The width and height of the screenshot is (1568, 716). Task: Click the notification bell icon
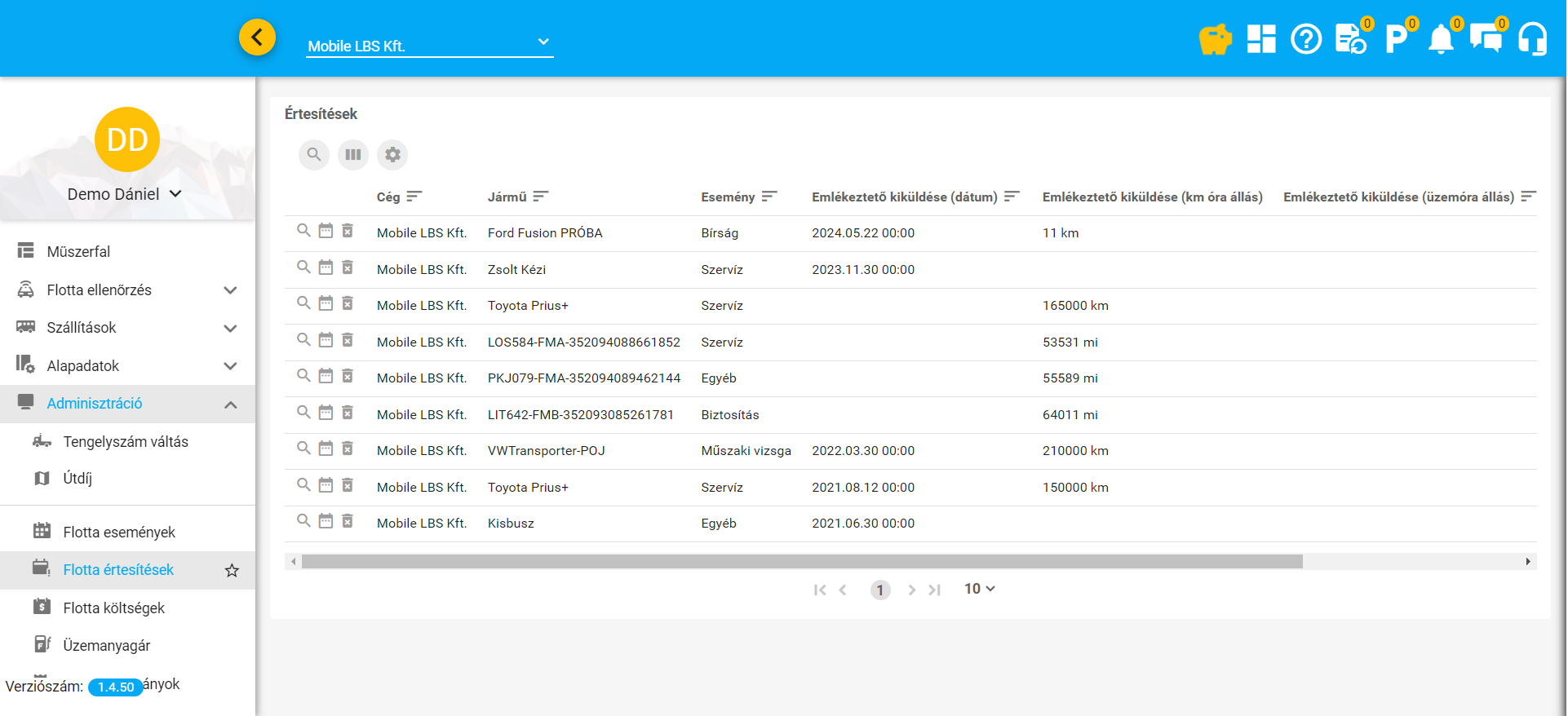point(1440,39)
